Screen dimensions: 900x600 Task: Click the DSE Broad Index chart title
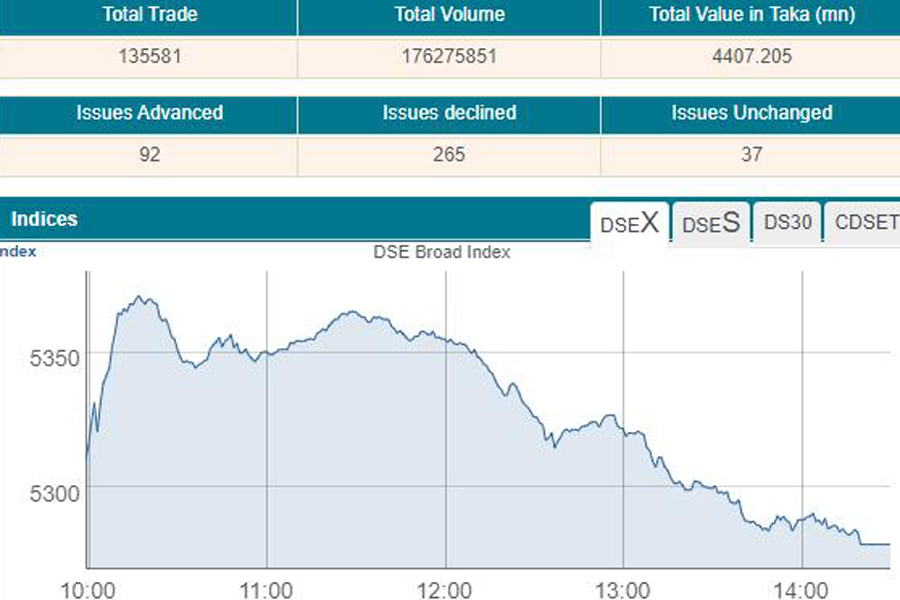tap(442, 252)
